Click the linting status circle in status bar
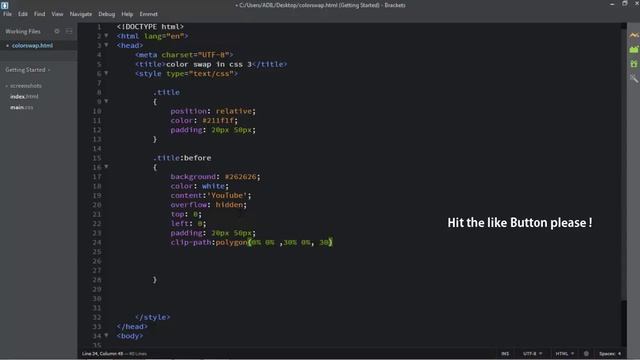This screenshot has width=640, height=360. tap(586, 353)
